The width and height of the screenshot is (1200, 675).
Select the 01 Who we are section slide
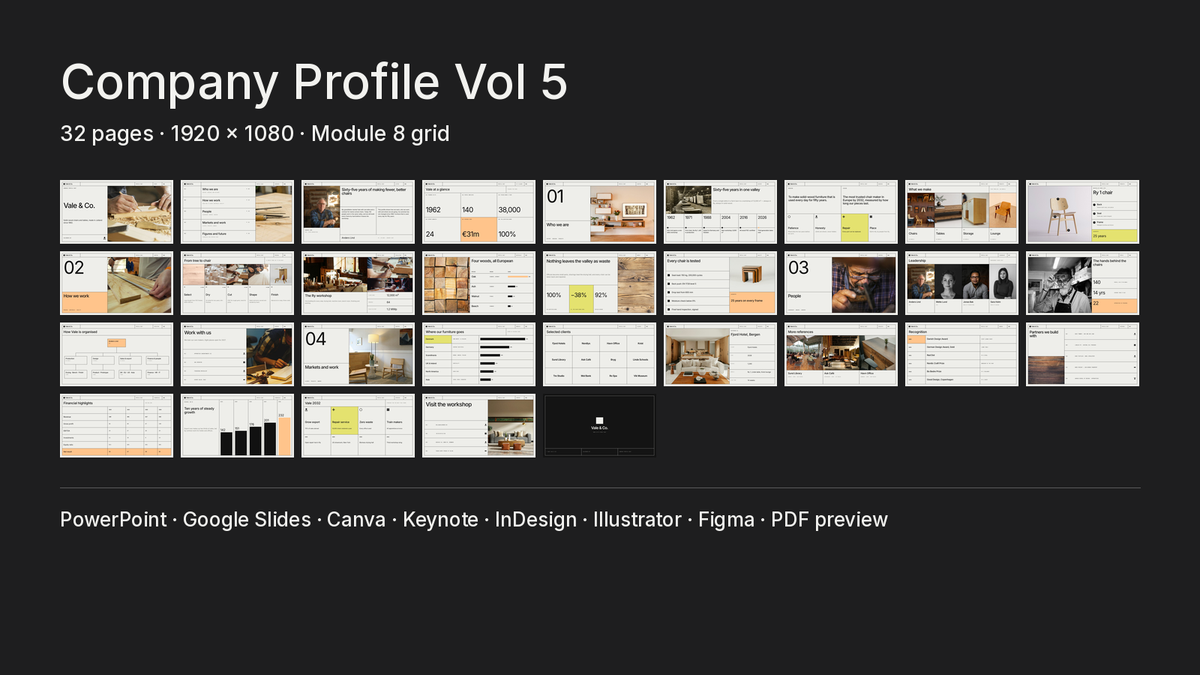(x=600, y=211)
